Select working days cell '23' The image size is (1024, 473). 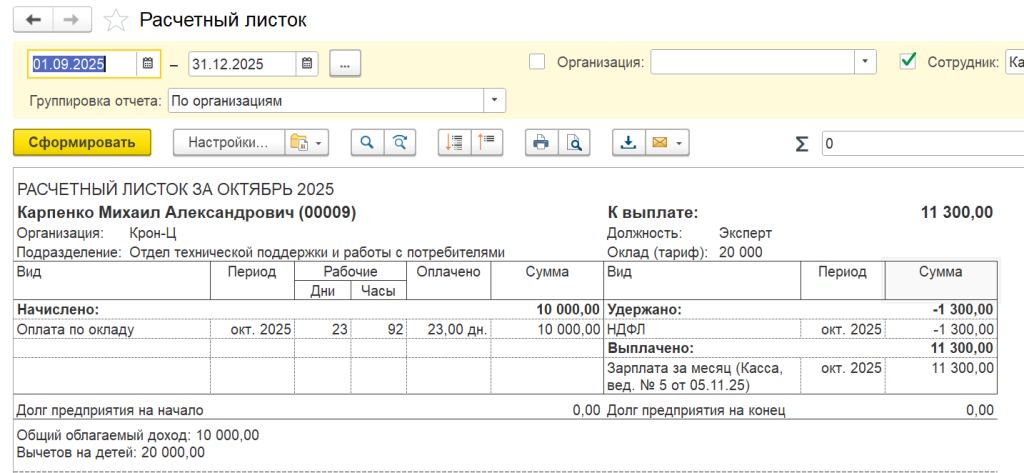(x=323, y=329)
